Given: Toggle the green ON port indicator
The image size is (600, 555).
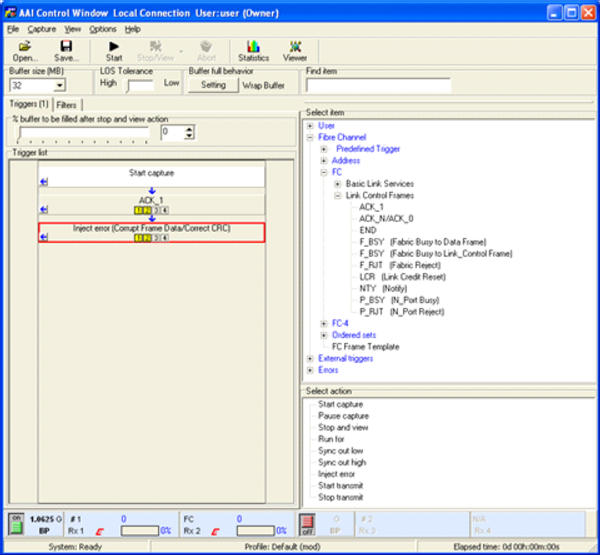Looking at the screenshot, I should tap(17, 522).
